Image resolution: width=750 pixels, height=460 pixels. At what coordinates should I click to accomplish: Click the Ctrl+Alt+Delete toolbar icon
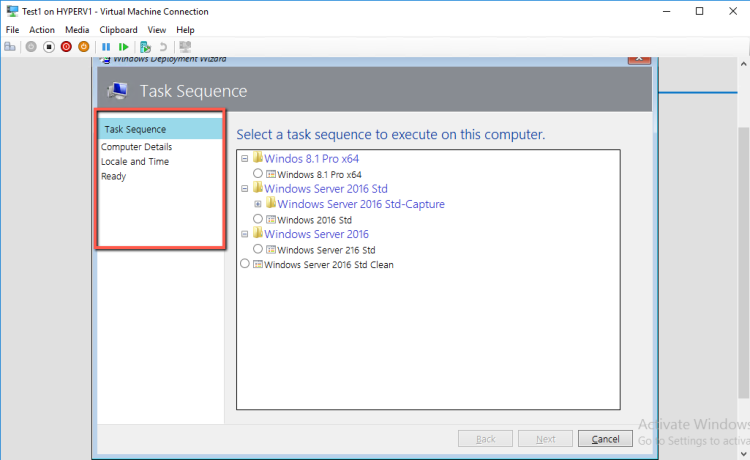click(11, 47)
